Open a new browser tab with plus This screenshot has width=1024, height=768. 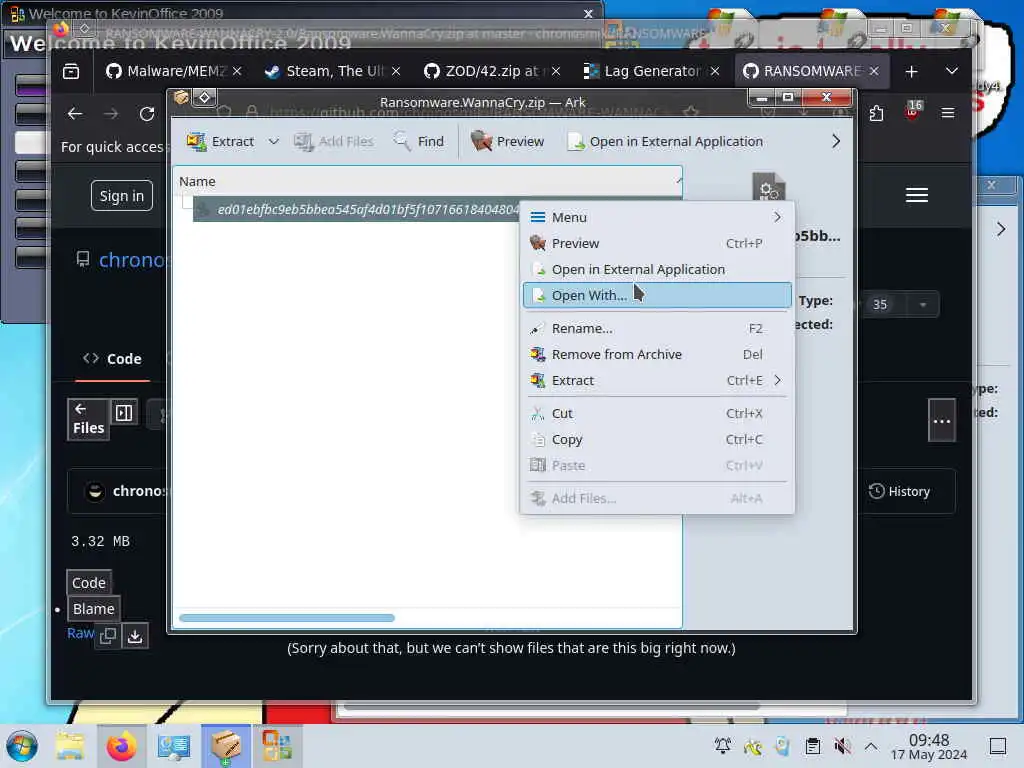912,71
